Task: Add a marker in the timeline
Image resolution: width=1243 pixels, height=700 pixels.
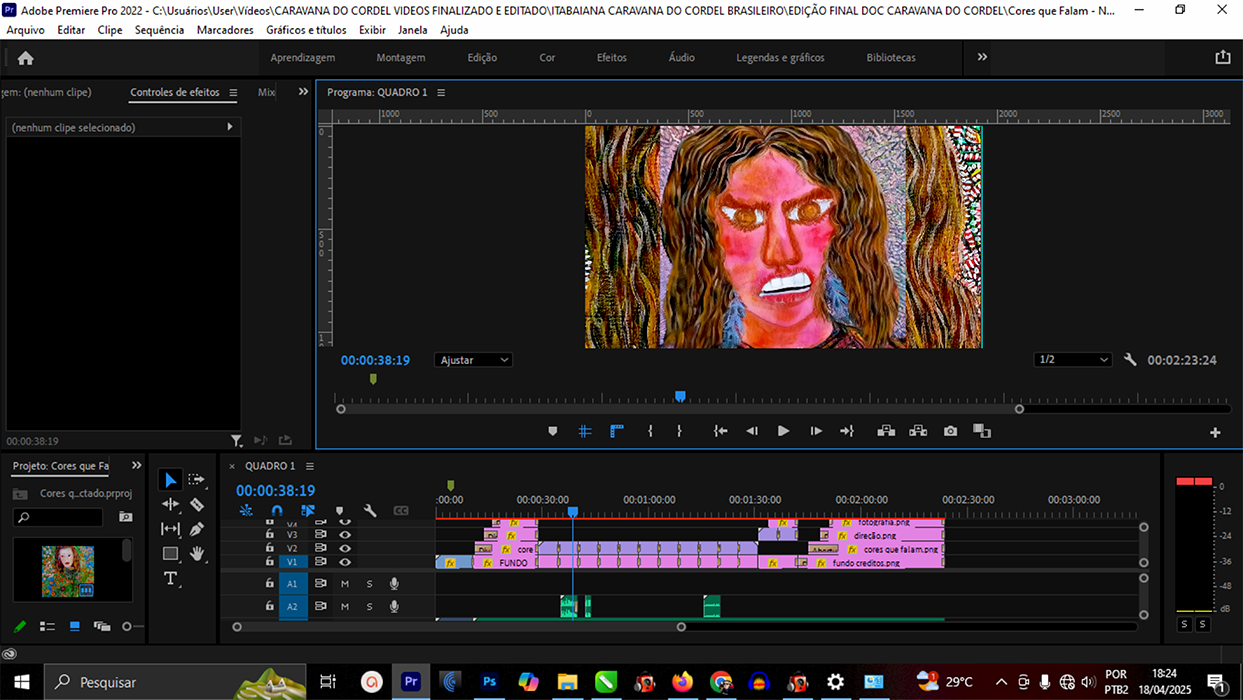Action: 339,511
